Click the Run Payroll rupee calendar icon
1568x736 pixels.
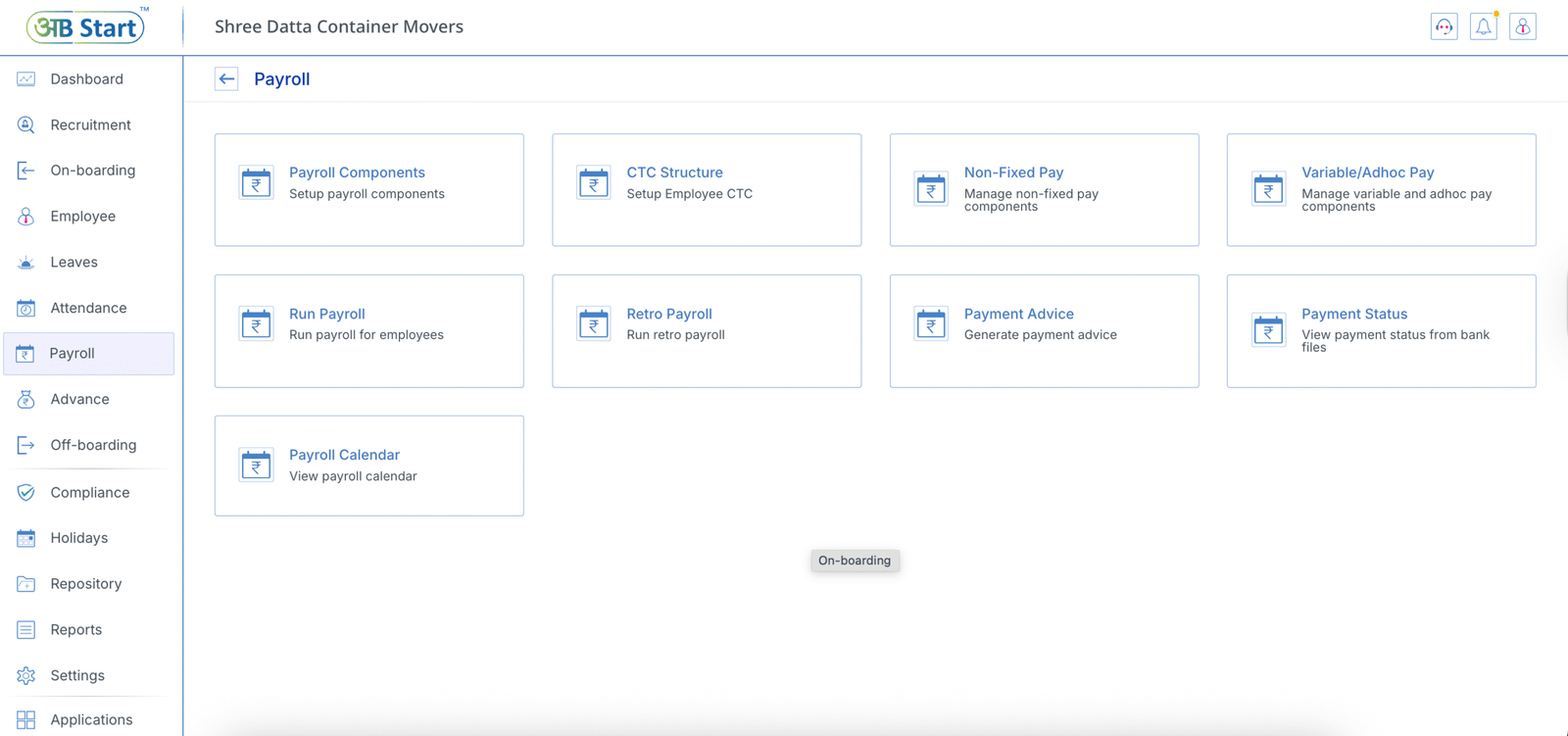tap(256, 324)
